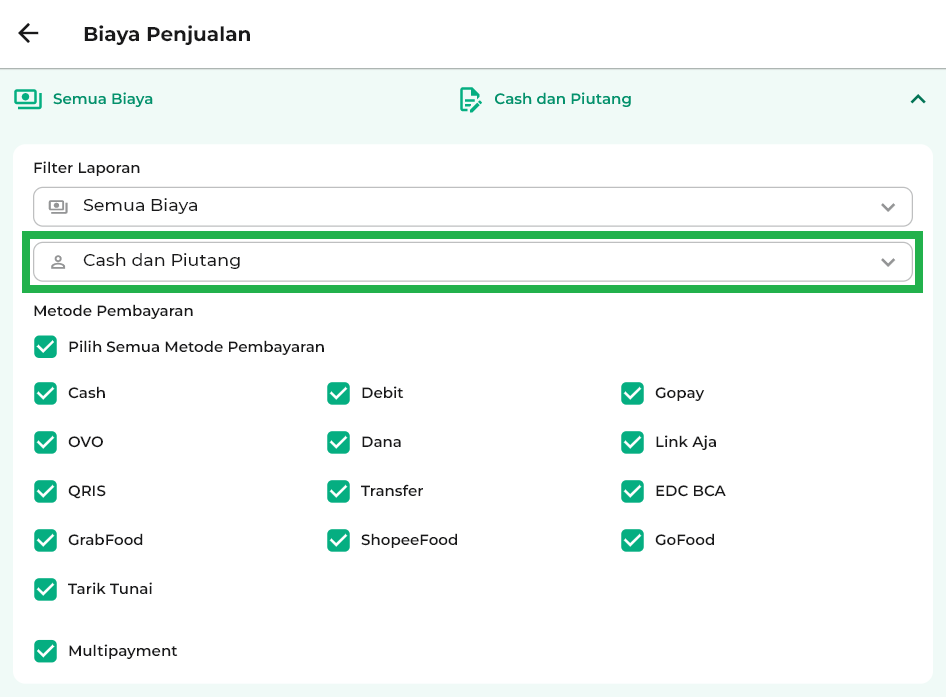The height and width of the screenshot is (697, 946).
Task: Open the Semua Biaya dropdown arrow
Action: pos(887,207)
